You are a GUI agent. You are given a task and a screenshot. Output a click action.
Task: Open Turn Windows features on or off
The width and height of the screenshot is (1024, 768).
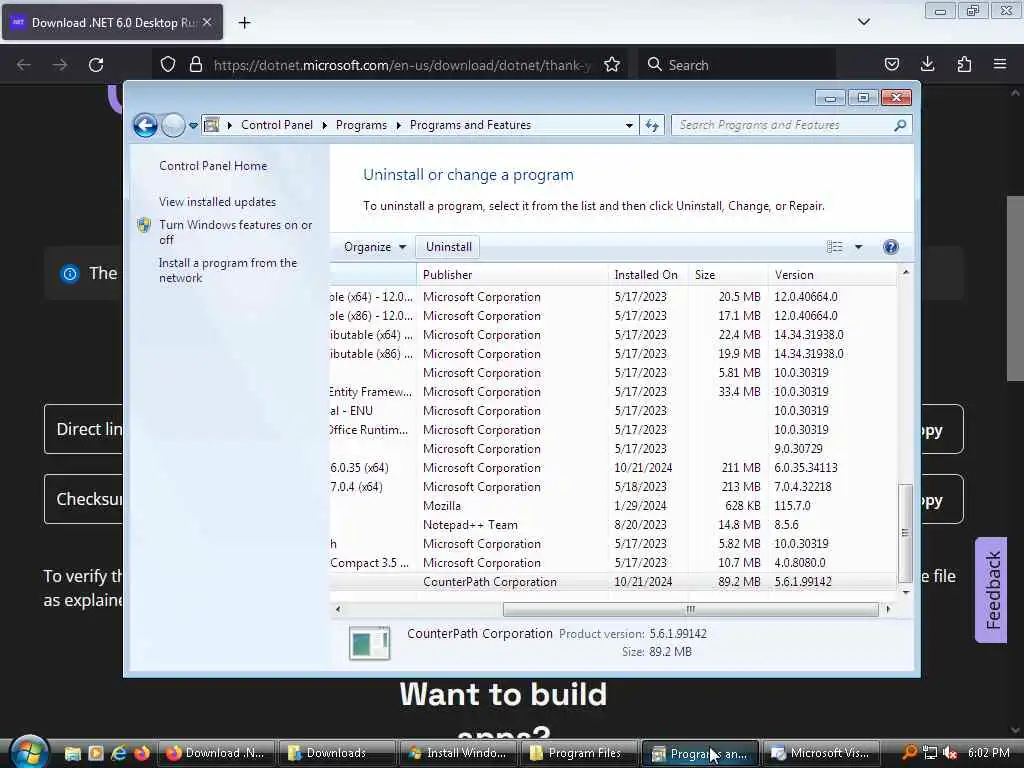coord(236,232)
